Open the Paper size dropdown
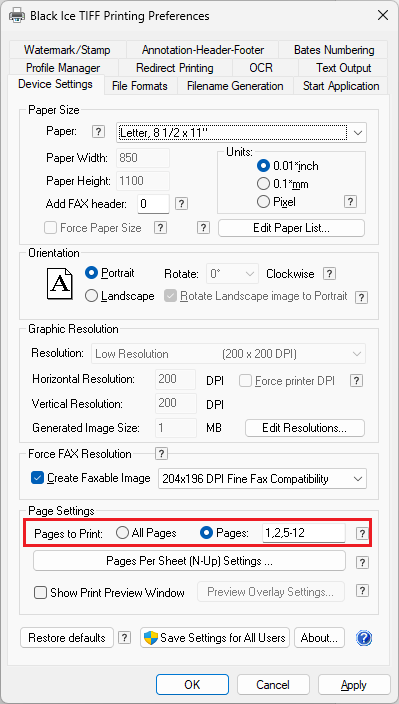This screenshot has height=704, width=399. click(x=241, y=133)
